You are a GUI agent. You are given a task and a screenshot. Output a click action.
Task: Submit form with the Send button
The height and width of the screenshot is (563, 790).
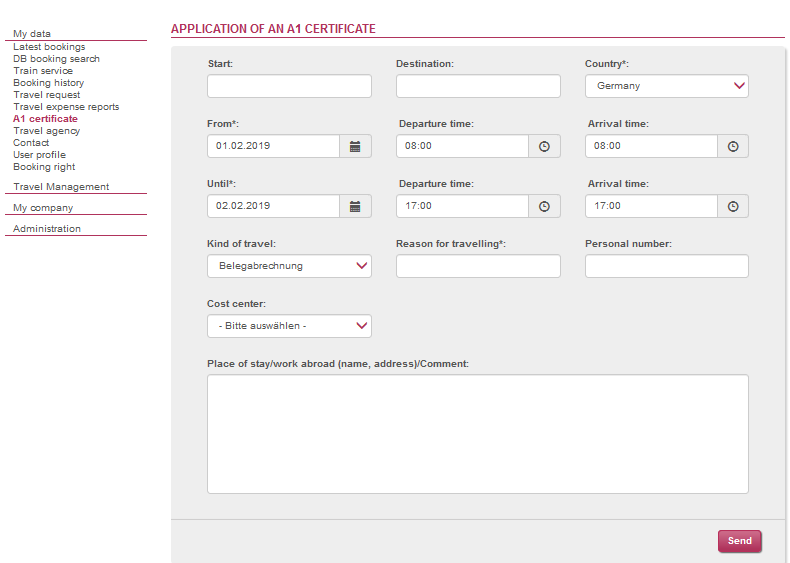pos(739,541)
